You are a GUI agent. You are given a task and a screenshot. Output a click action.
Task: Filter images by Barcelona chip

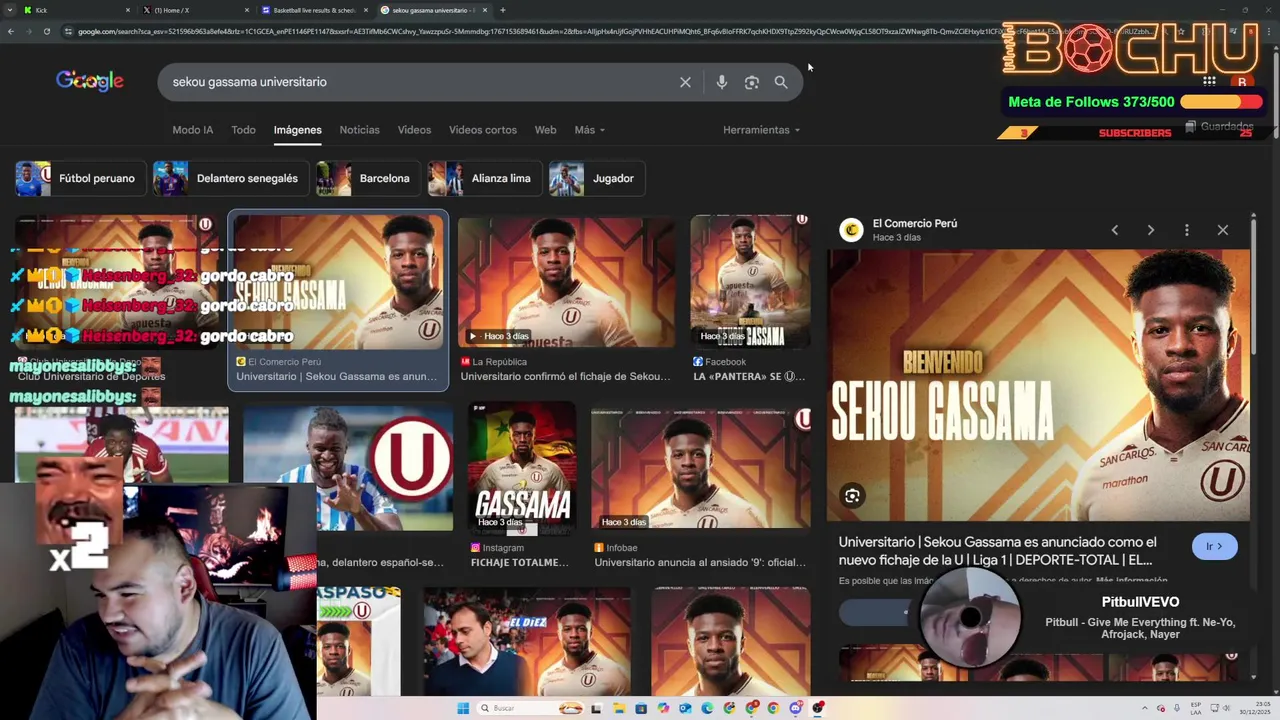click(x=368, y=178)
